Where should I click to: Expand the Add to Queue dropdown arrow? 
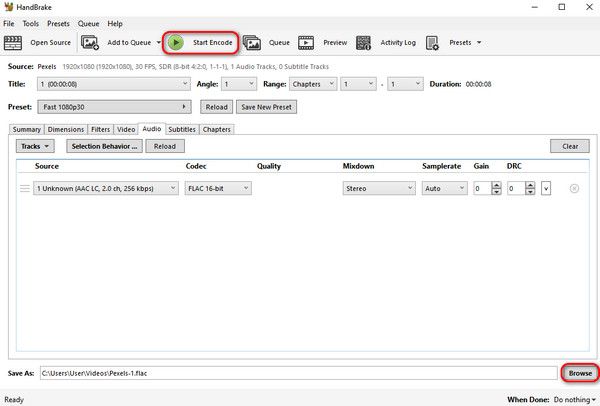[158, 42]
